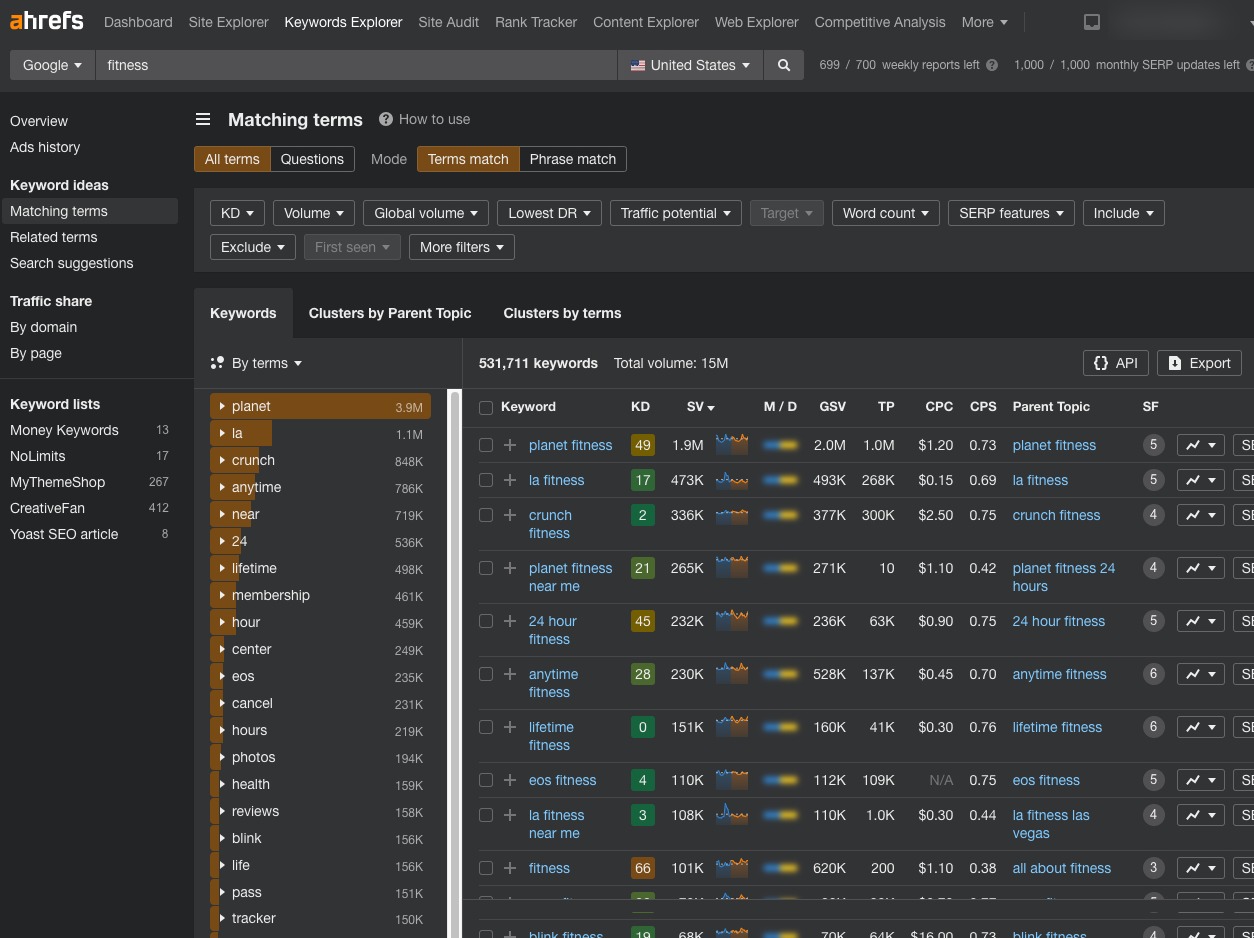Select all keywords with header checkbox

[x=486, y=407]
